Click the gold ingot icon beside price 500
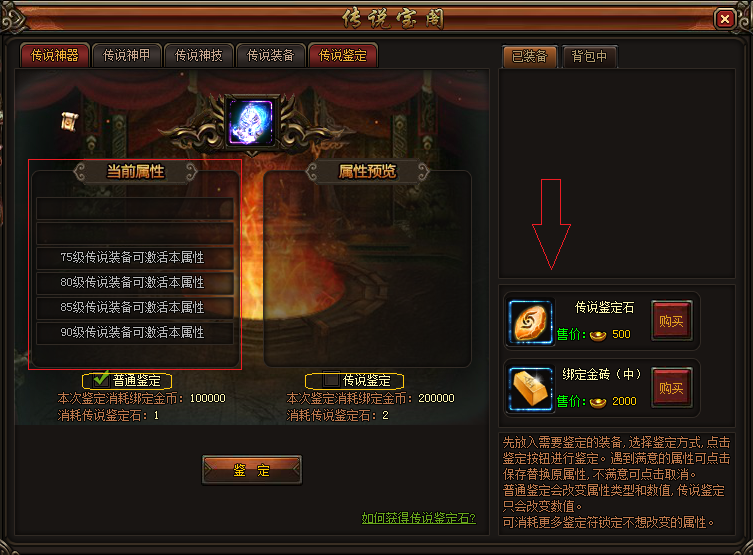Image resolution: width=753 pixels, height=555 pixels. tap(598, 335)
